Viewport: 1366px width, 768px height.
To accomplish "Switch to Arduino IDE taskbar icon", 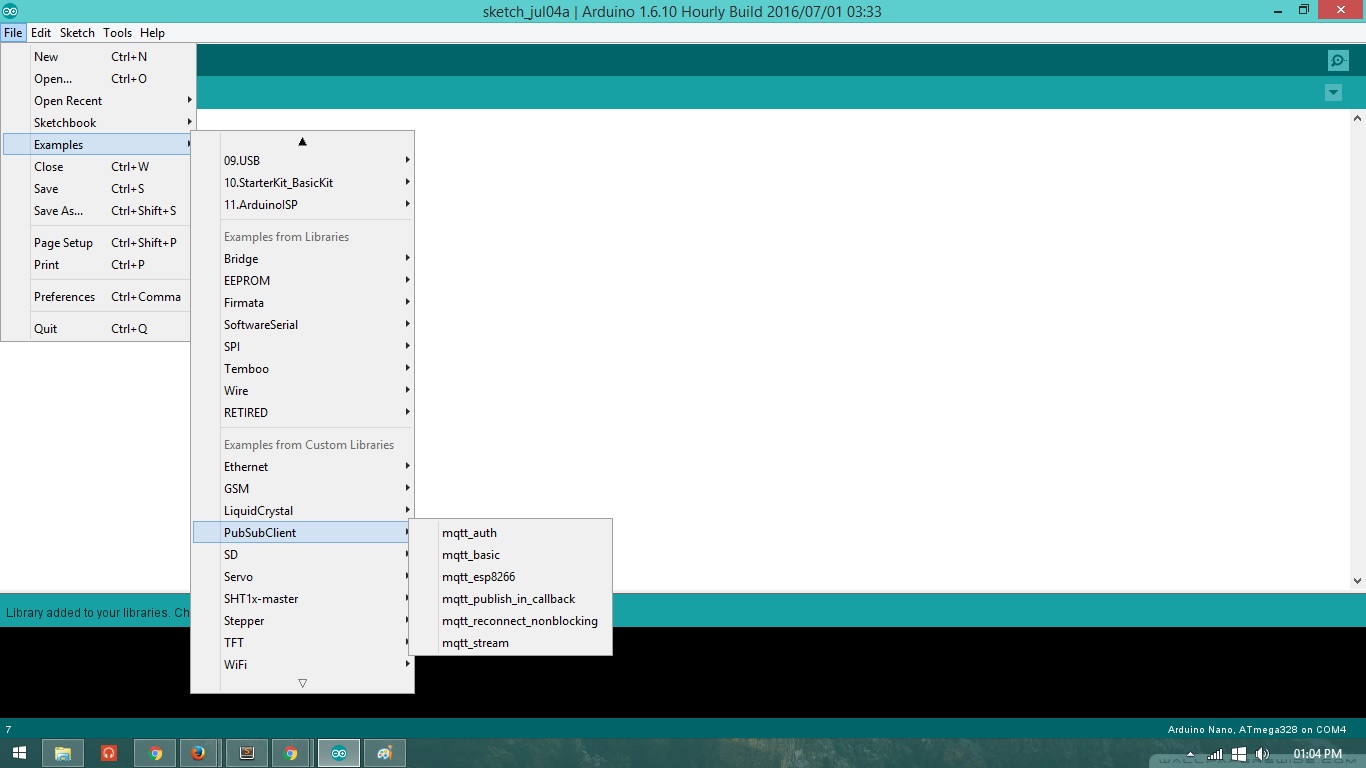I will click(339, 753).
